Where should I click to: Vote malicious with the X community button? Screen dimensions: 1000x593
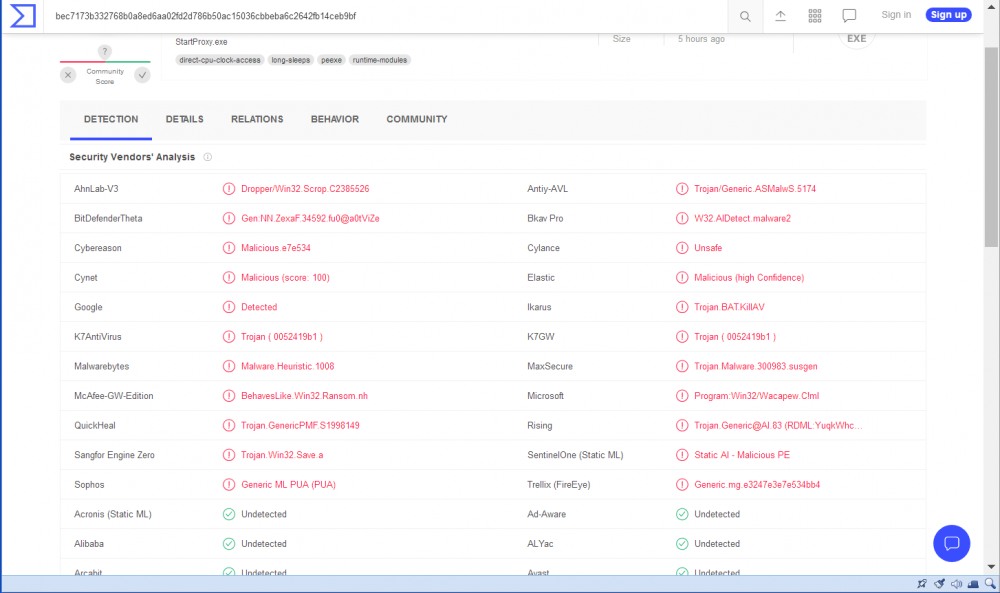click(x=68, y=75)
